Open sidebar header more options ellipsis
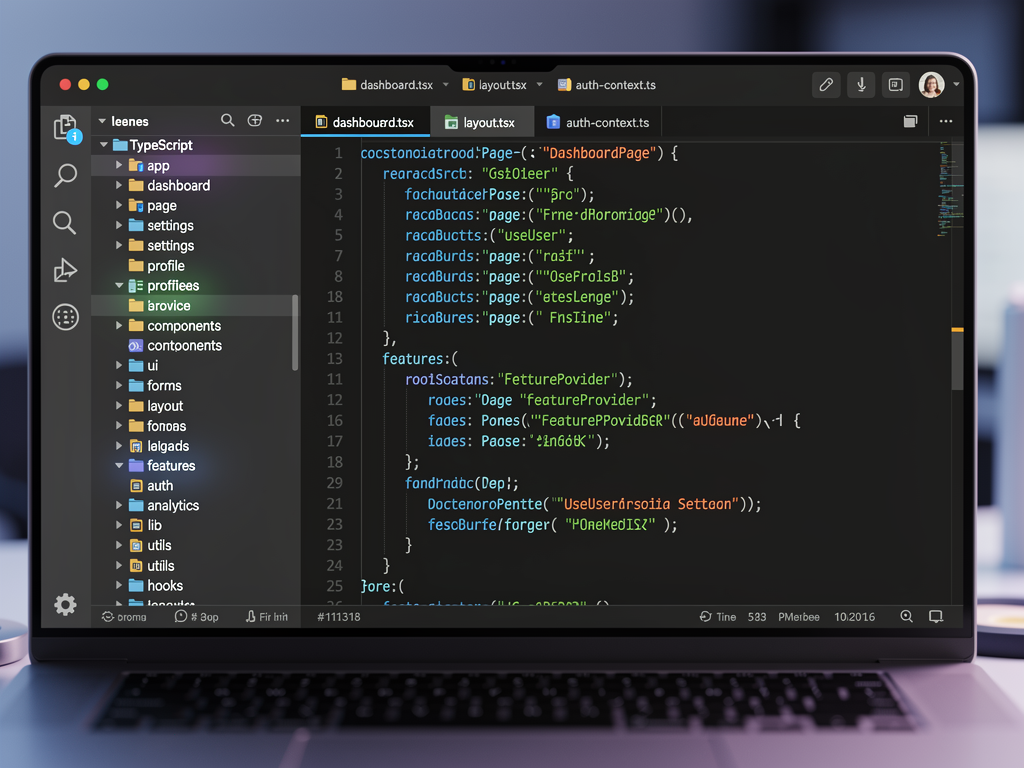The height and width of the screenshot is (768, 1024). pyautogui.click(x=282, y=120)
